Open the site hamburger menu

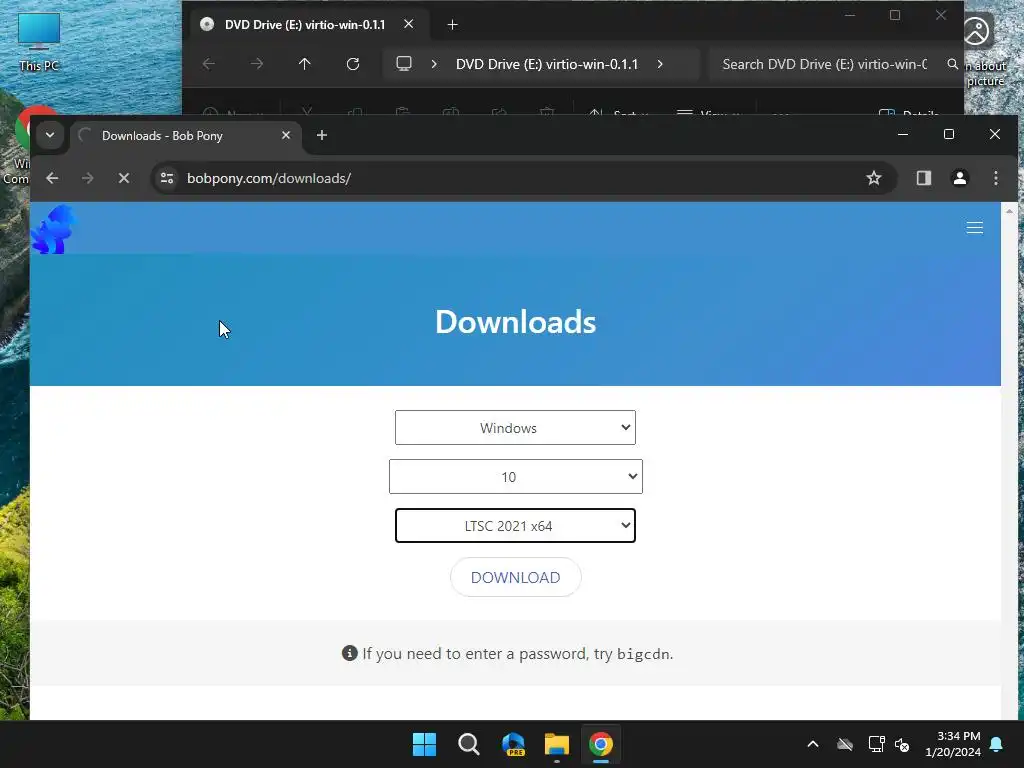pyautogui.click(x=974, y=227)
